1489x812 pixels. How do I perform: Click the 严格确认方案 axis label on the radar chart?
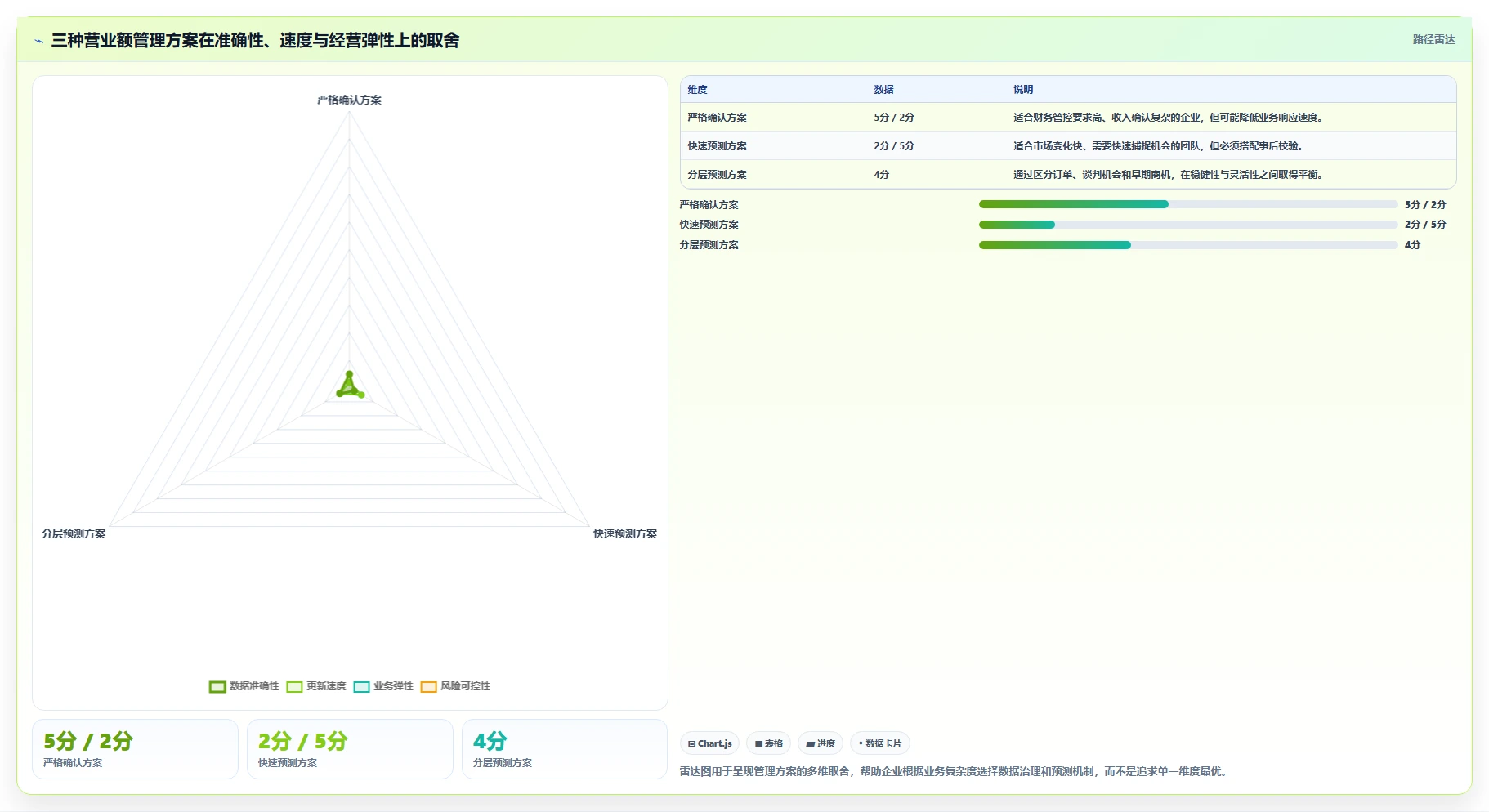click(349, 100)
